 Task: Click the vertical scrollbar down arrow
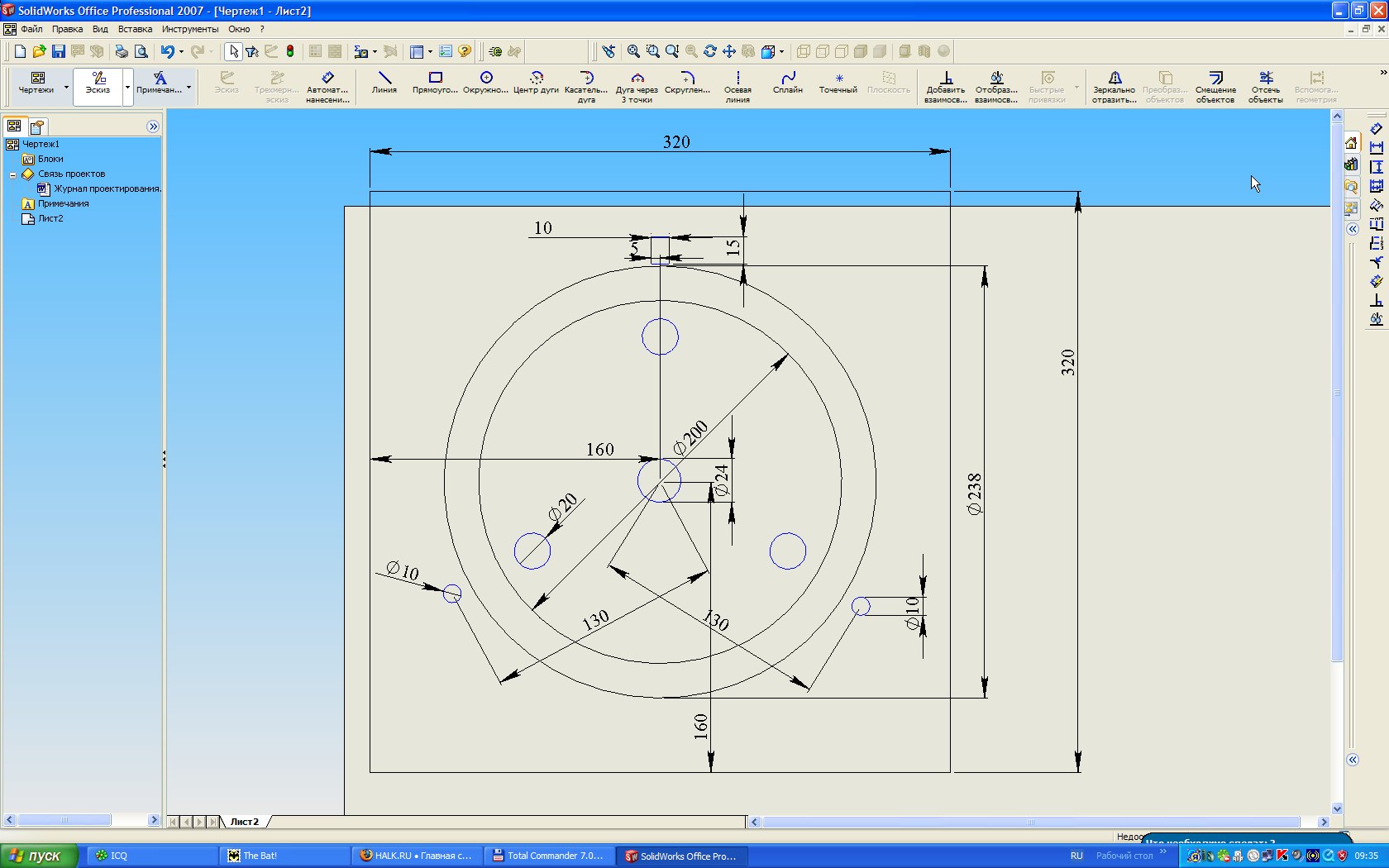point(1337,808)
